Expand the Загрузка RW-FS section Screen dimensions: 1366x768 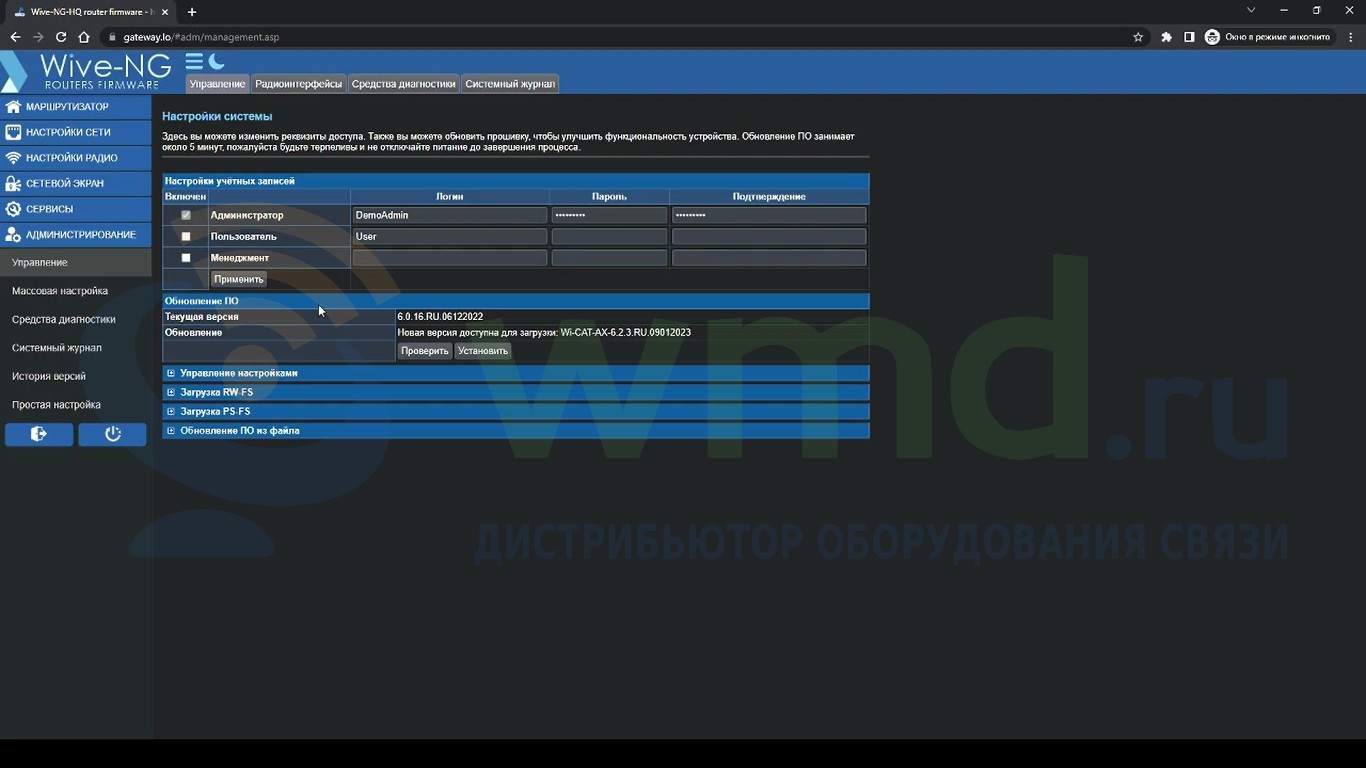[x=215, y=392]
